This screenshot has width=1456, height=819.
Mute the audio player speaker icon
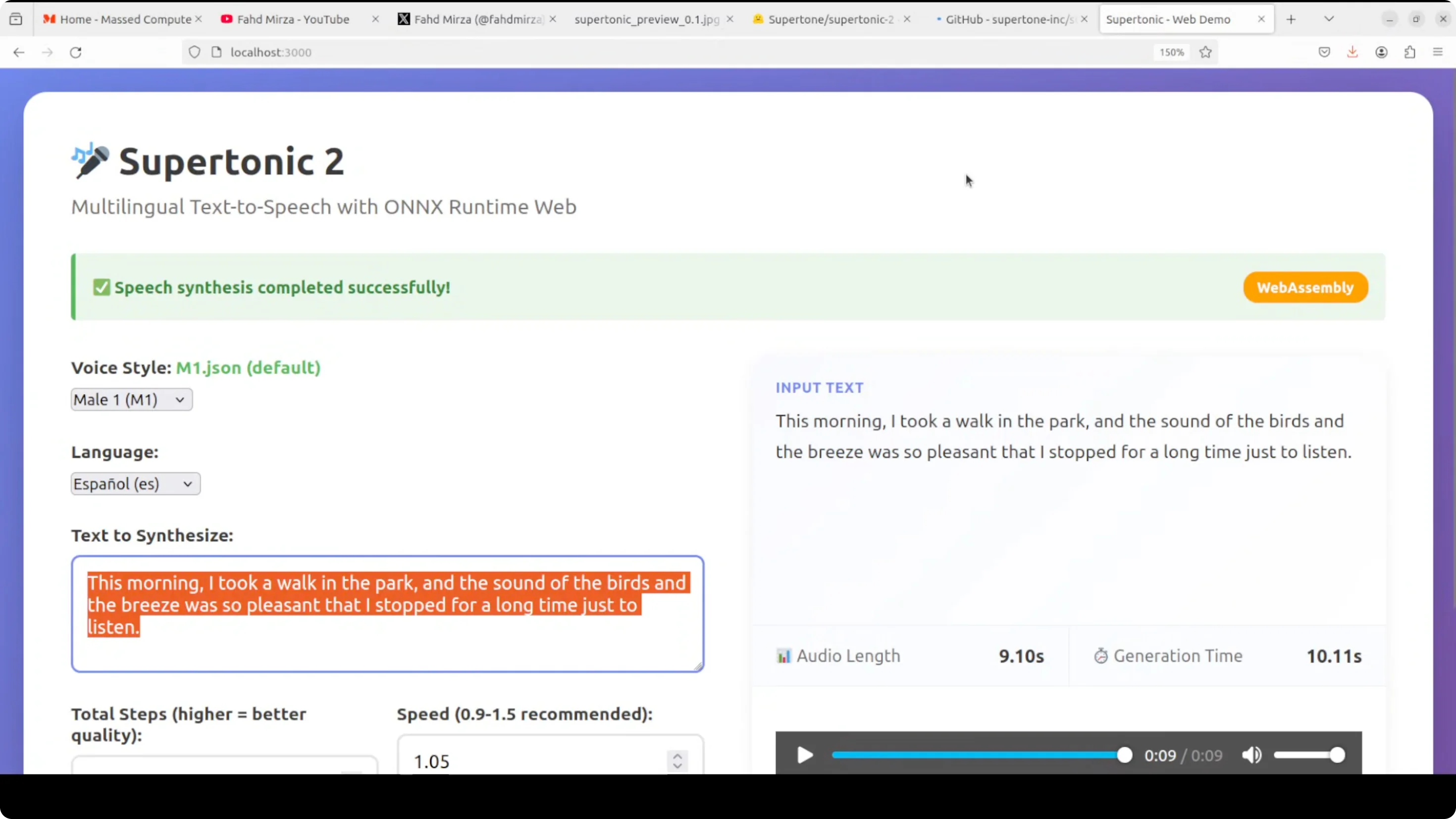[x=1251, y=755]
